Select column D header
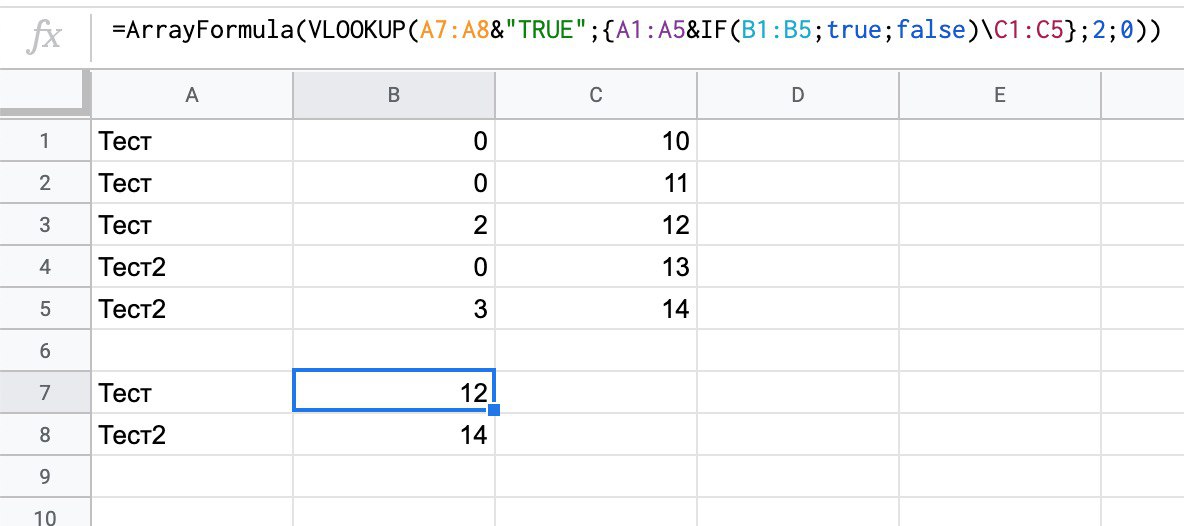This screenshot has width=1184, height=526. point(797,95)
